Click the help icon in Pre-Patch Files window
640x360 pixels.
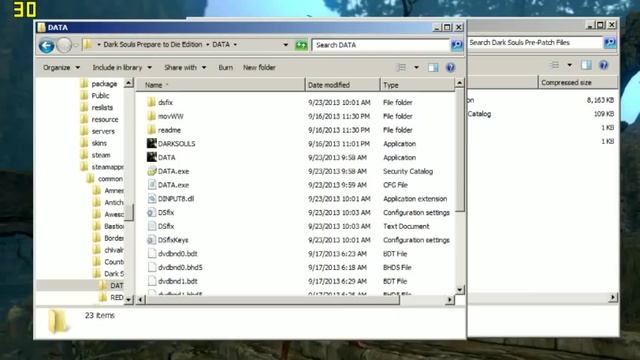[x=603, y=65]
